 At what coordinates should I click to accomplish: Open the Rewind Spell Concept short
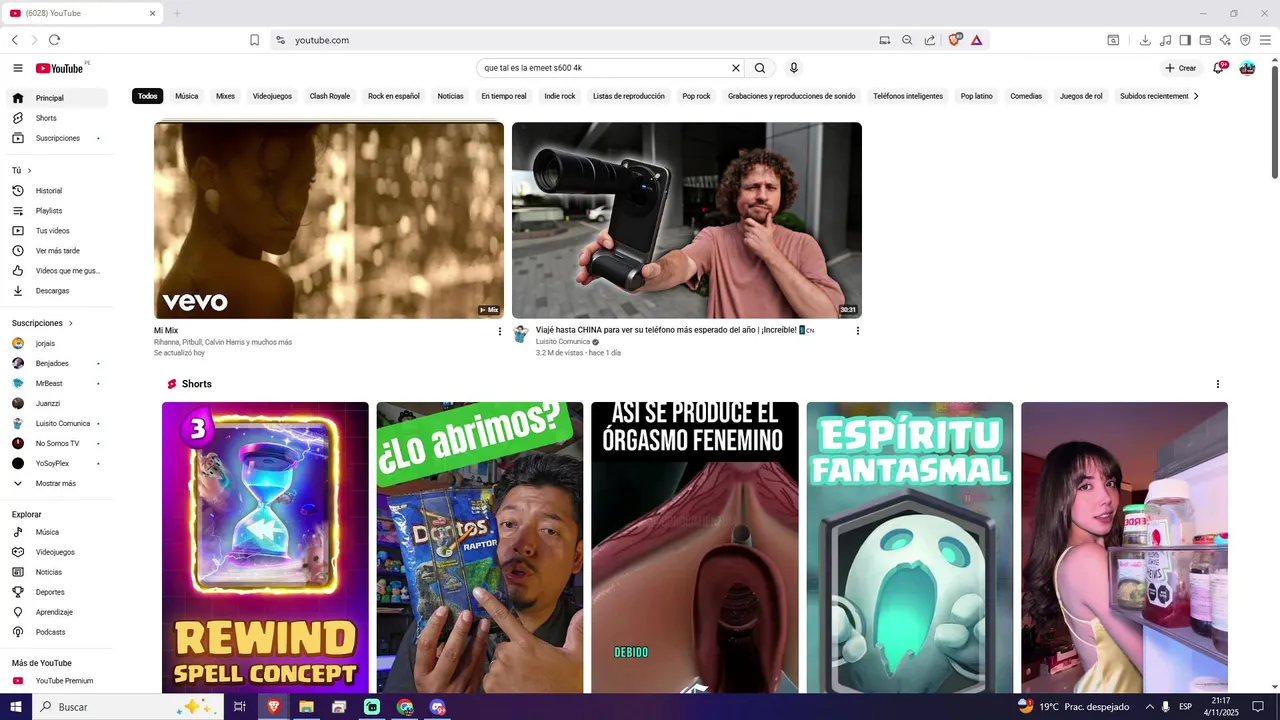click(x=265, y=548)
